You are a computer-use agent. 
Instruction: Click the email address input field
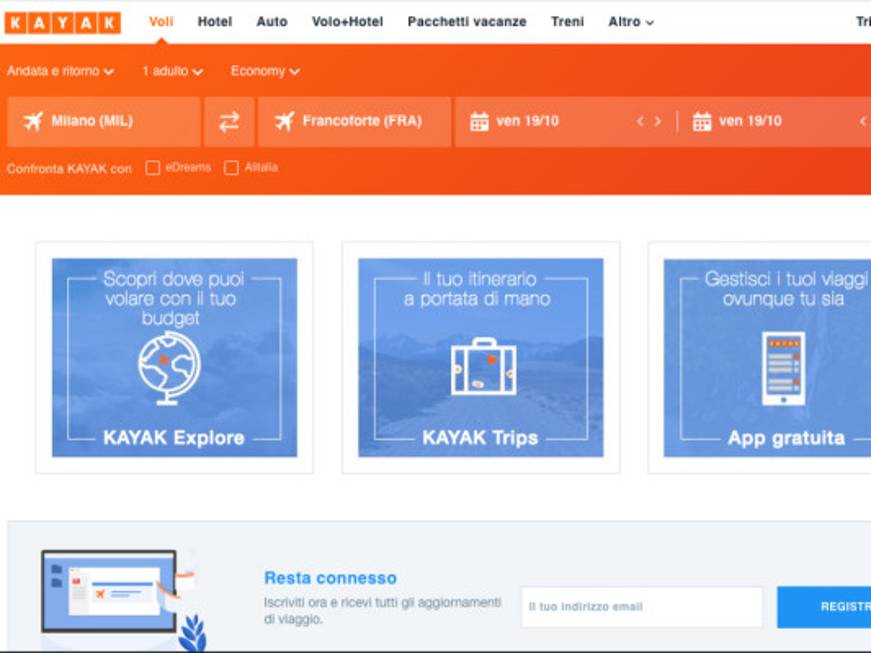click(x=642, y=607)
